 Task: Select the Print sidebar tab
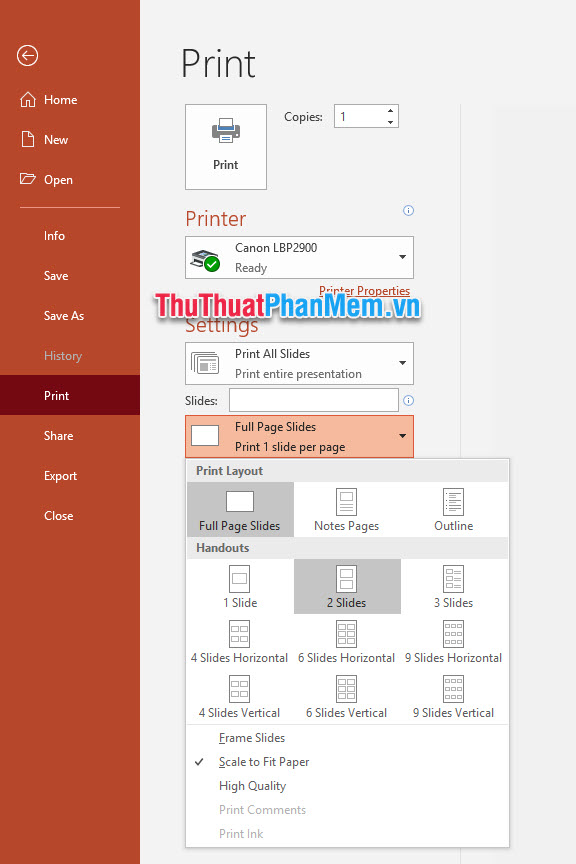tap(70, 396)
